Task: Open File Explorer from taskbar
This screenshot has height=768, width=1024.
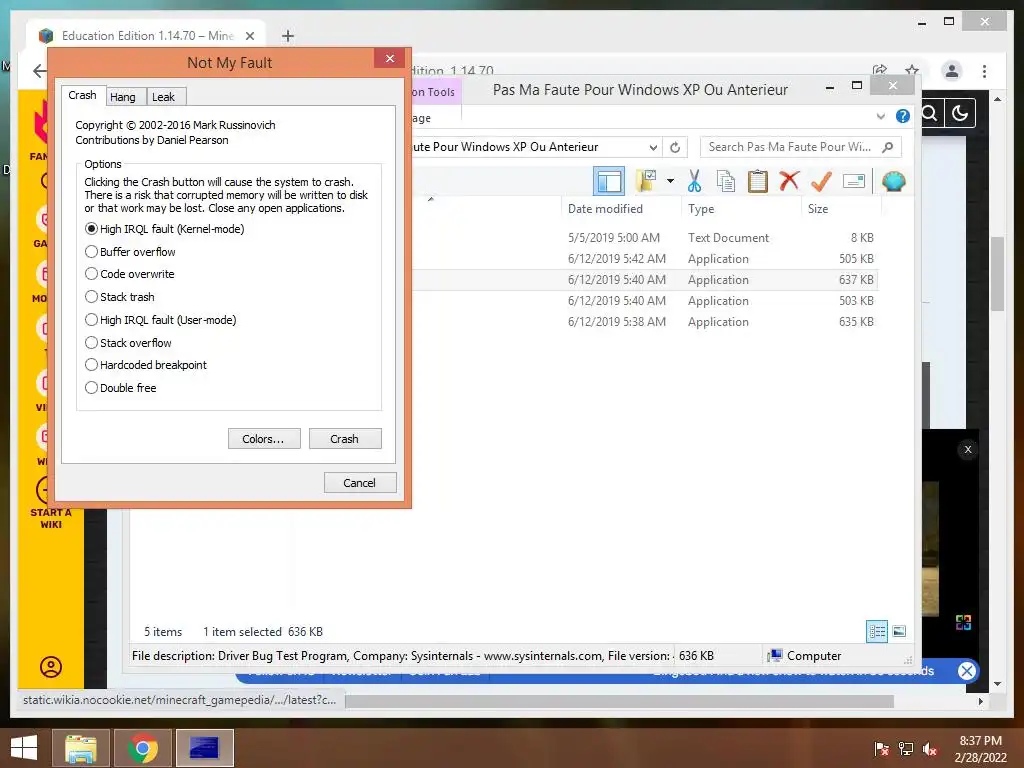Action: 81,748
